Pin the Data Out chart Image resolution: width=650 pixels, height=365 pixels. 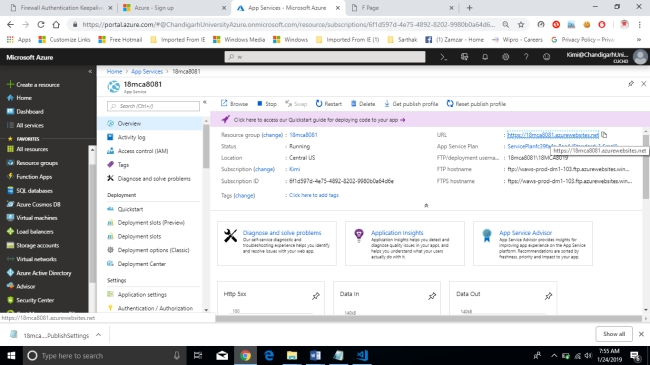click(548, 296)
